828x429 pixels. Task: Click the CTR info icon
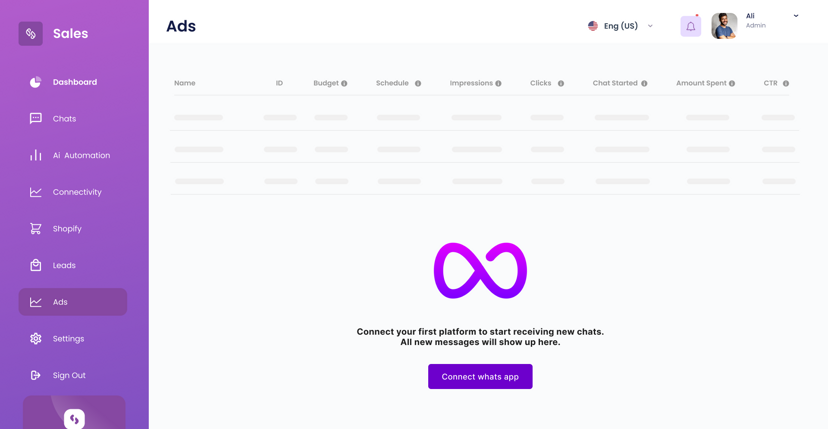(786, 84)
